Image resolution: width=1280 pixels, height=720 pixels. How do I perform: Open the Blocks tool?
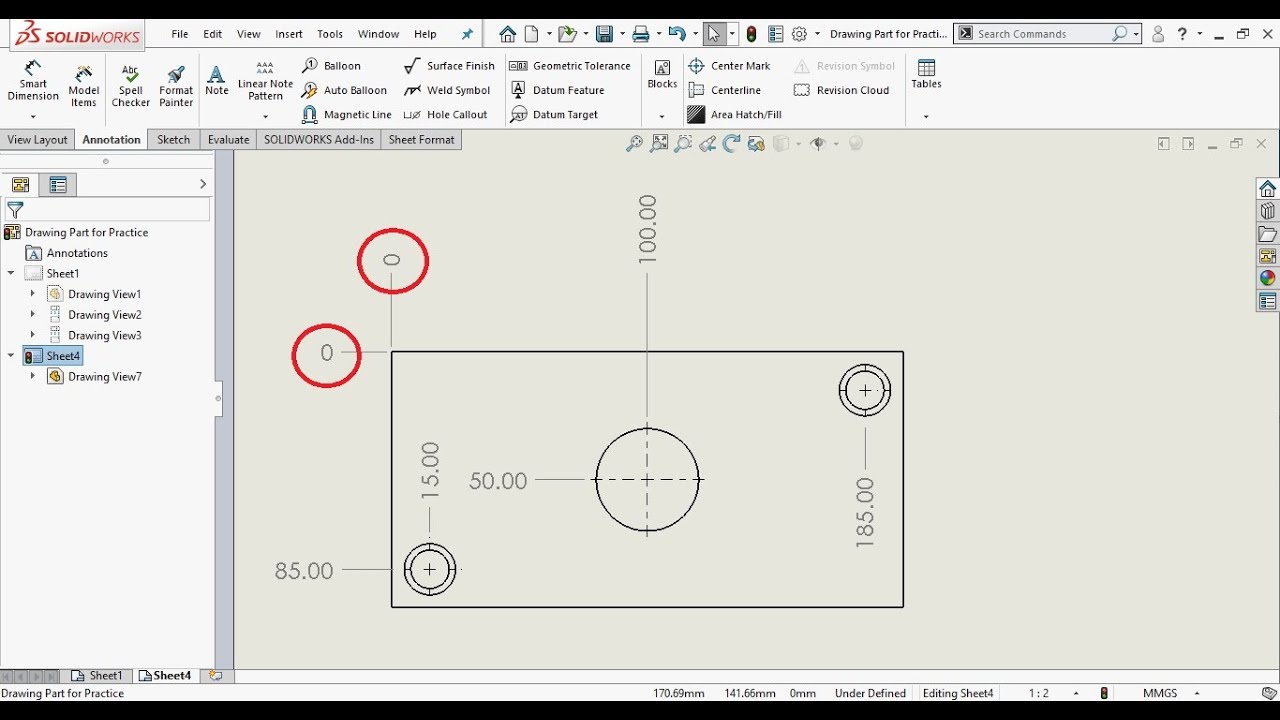[x=662, y=75]
